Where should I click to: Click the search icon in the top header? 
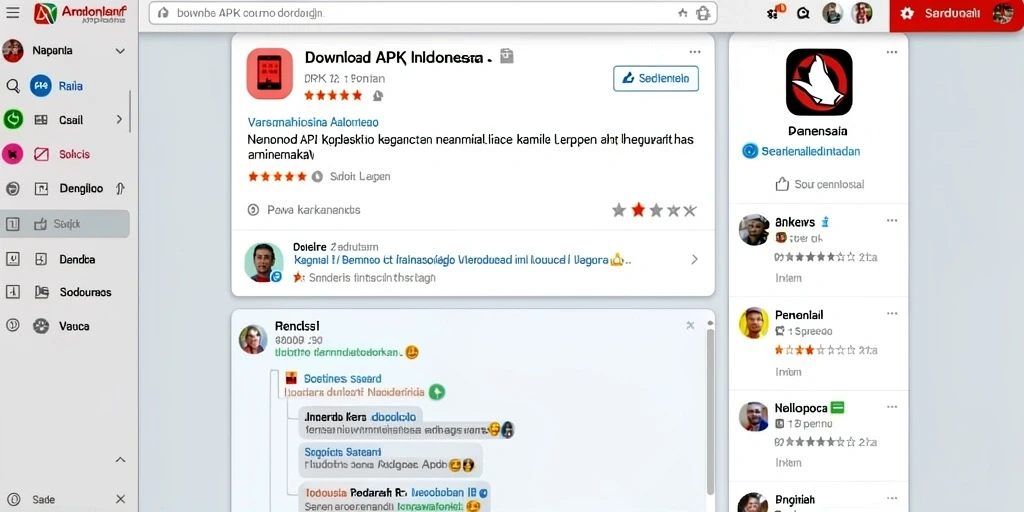[x=803, y=13]
